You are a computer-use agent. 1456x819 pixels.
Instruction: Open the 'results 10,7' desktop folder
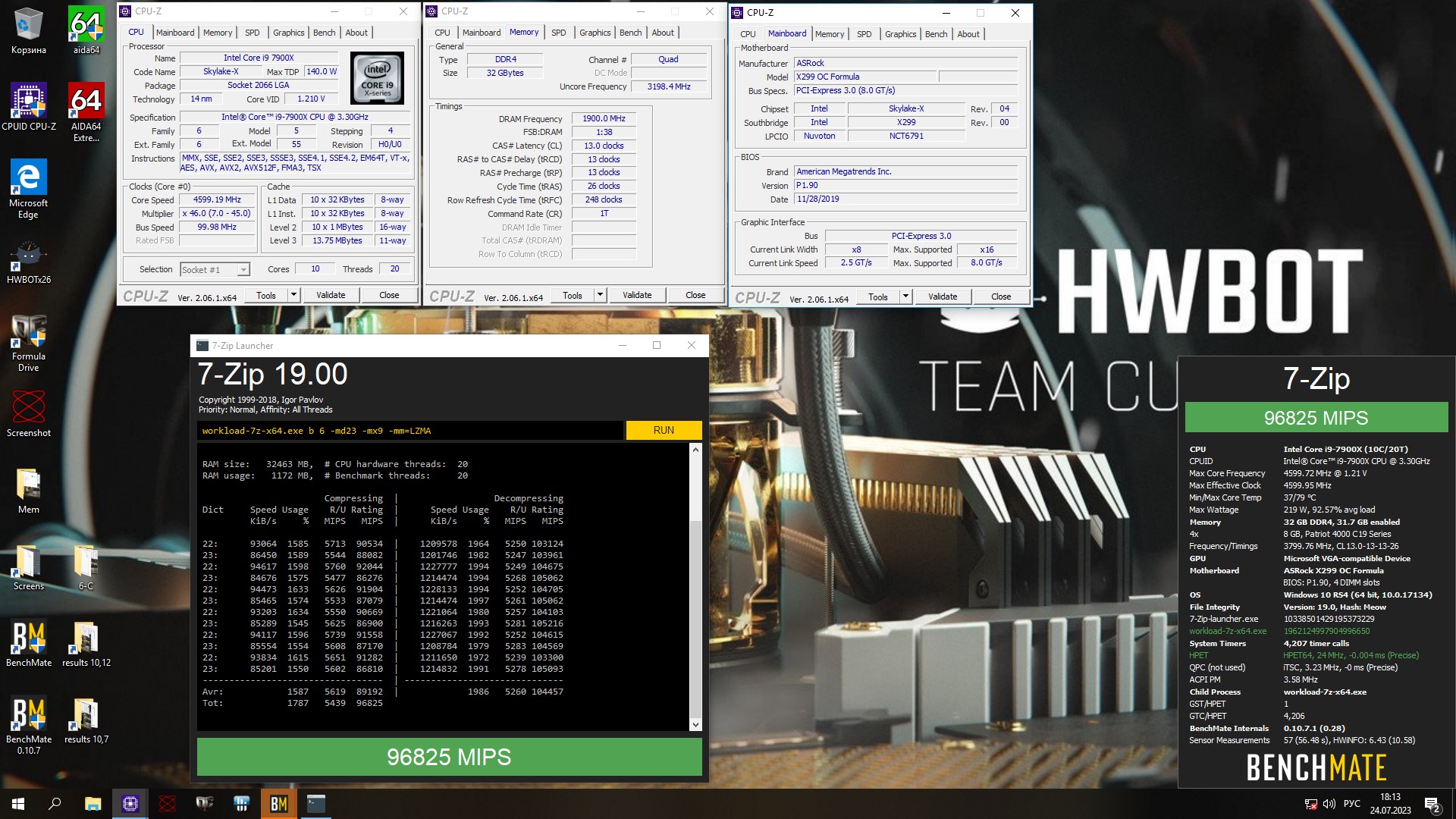86,720
